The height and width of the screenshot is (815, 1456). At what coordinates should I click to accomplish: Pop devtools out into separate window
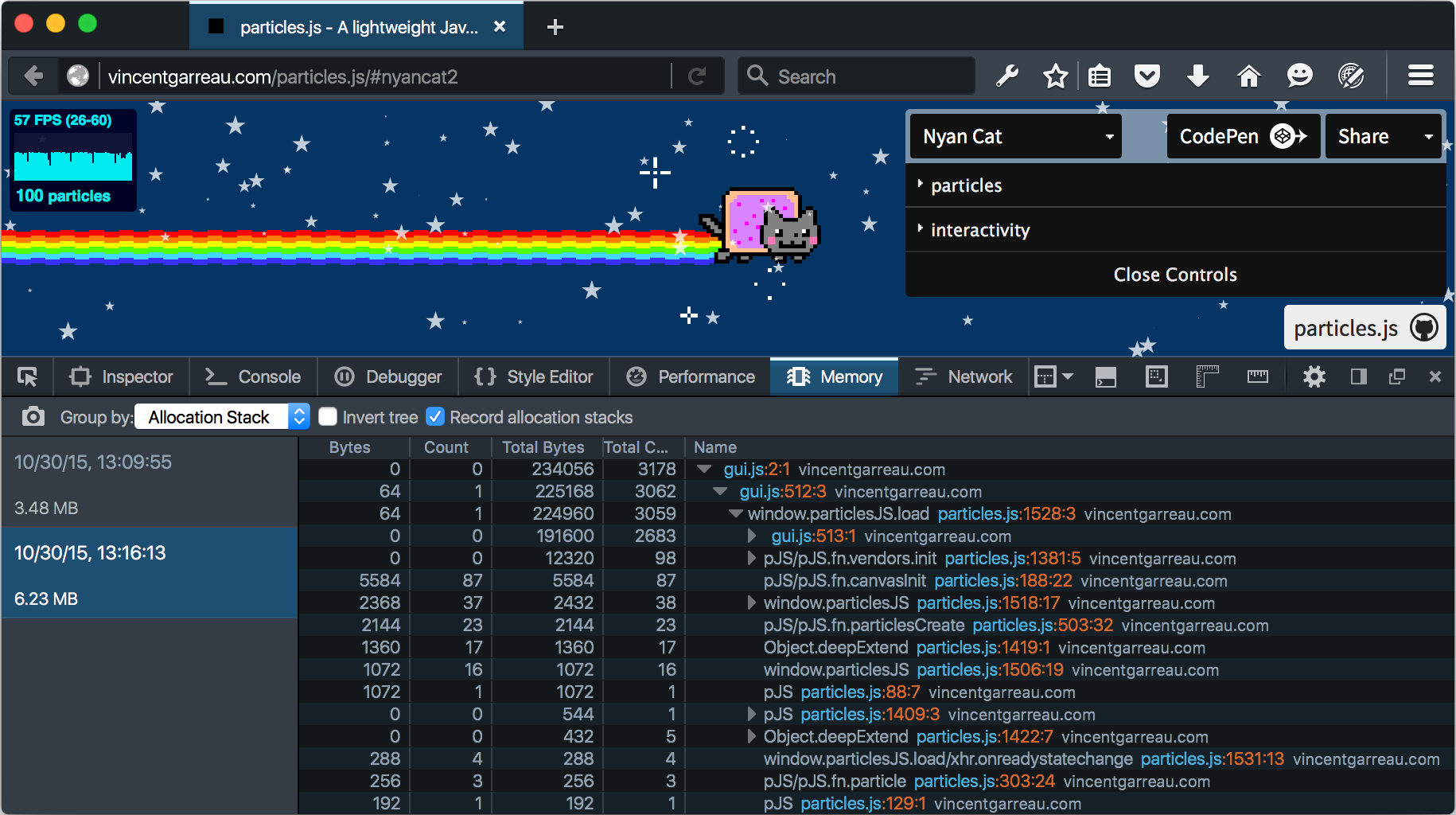coord(1397,376)
